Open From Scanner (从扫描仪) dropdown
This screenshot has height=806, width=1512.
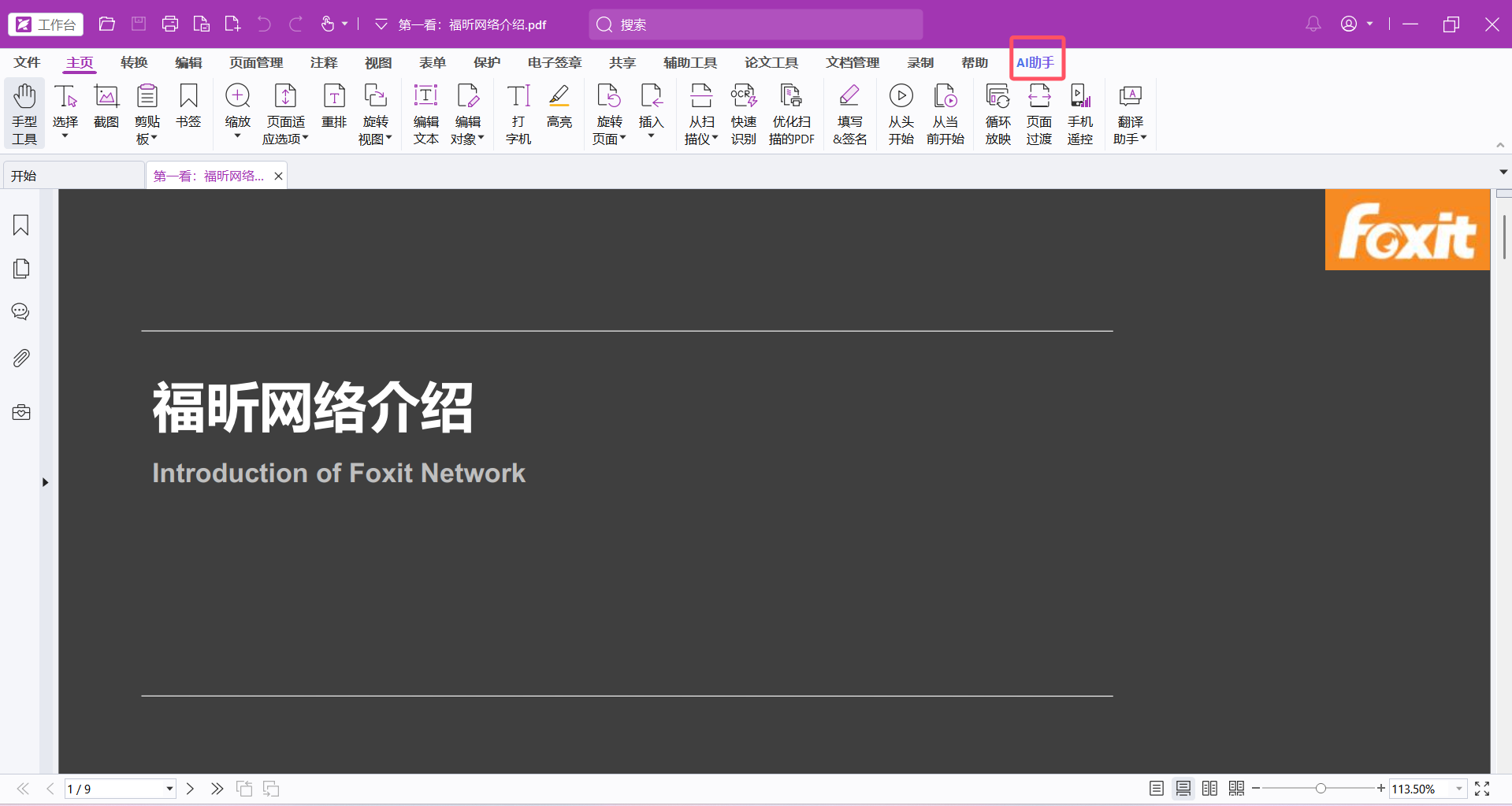click(x=701, y=114)
